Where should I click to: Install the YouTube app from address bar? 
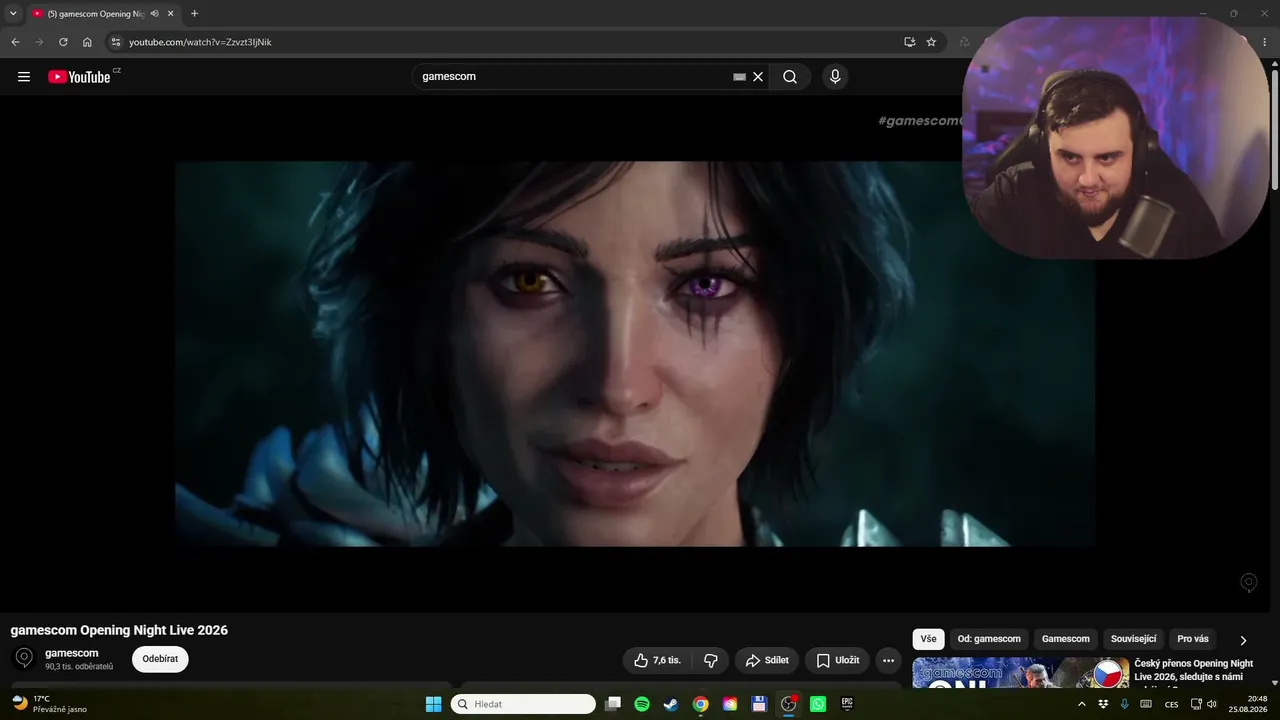pos(909,42)
